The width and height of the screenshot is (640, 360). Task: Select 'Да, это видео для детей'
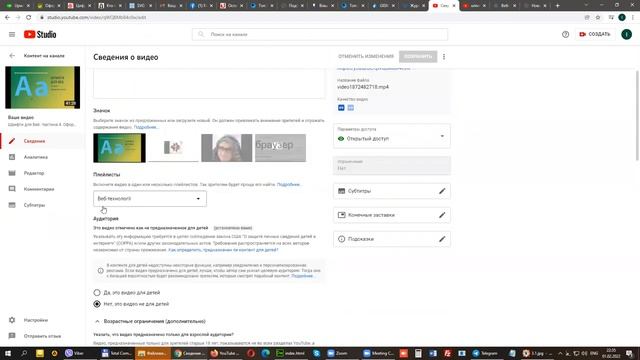pos(97,293)
